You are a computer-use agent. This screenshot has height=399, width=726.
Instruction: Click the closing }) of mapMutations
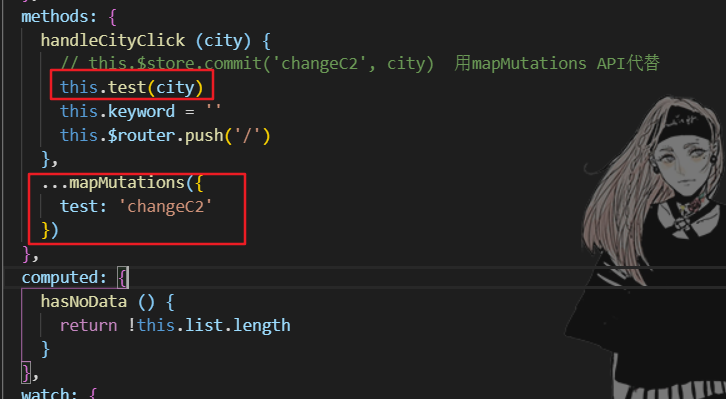click(50, 230)
